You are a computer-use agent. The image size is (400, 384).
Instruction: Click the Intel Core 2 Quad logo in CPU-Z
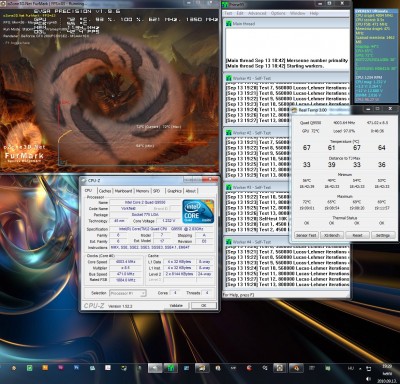click(198, 211)
